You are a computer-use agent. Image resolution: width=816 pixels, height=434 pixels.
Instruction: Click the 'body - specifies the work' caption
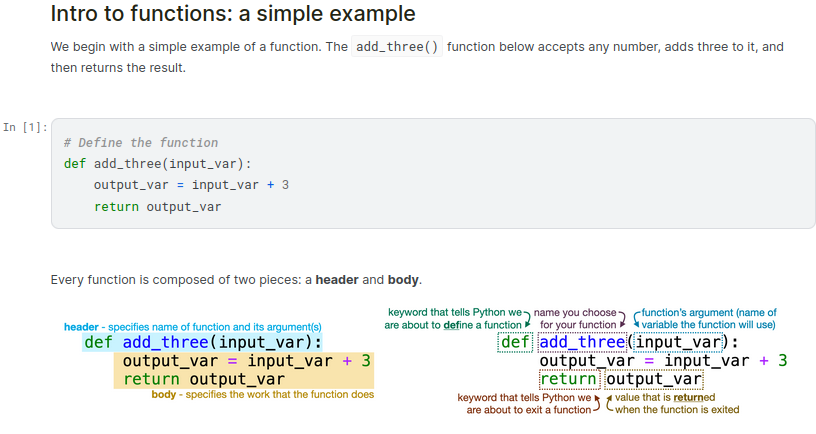(262, 395)
